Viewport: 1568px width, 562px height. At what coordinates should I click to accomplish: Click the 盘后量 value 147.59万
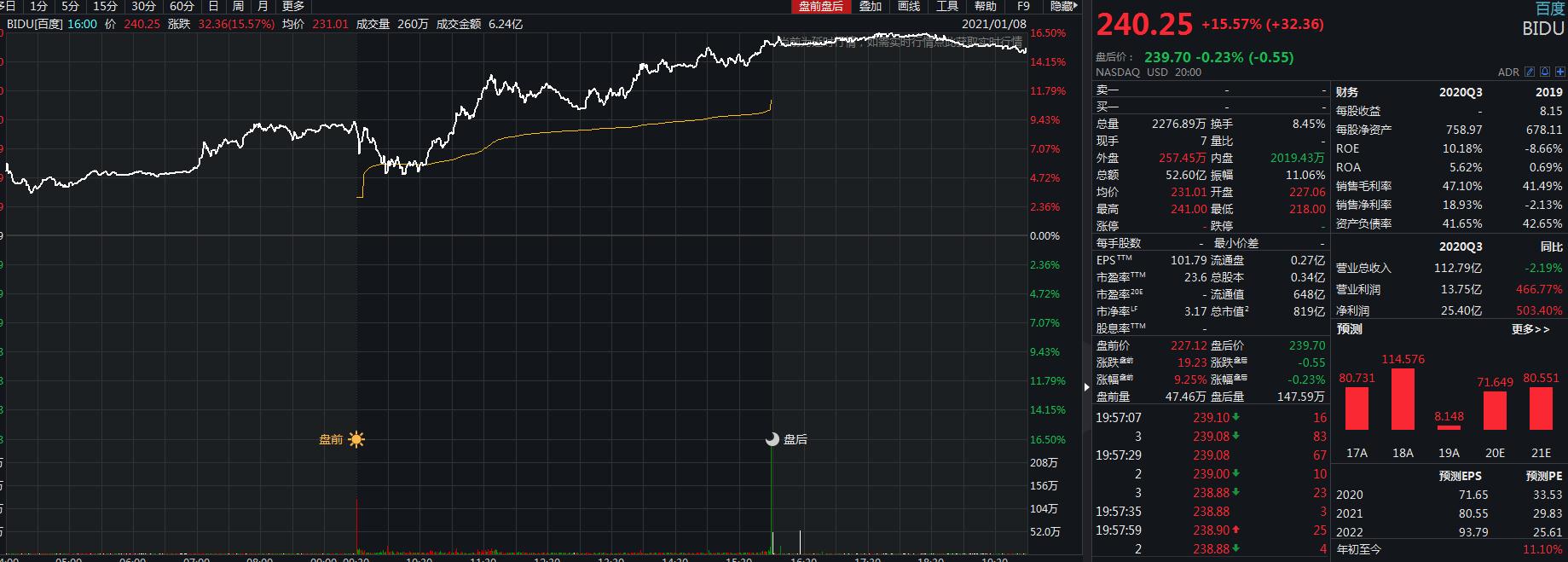1301,397
